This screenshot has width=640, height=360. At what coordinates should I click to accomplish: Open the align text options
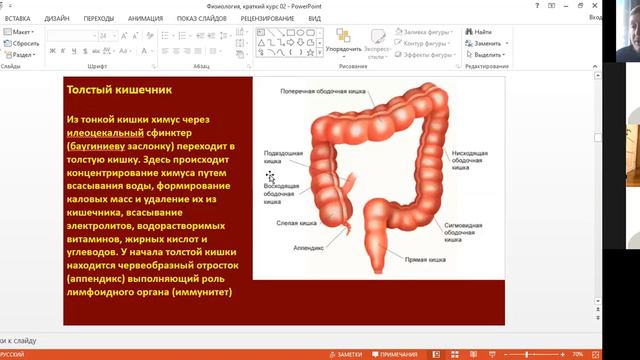(241, 43)
